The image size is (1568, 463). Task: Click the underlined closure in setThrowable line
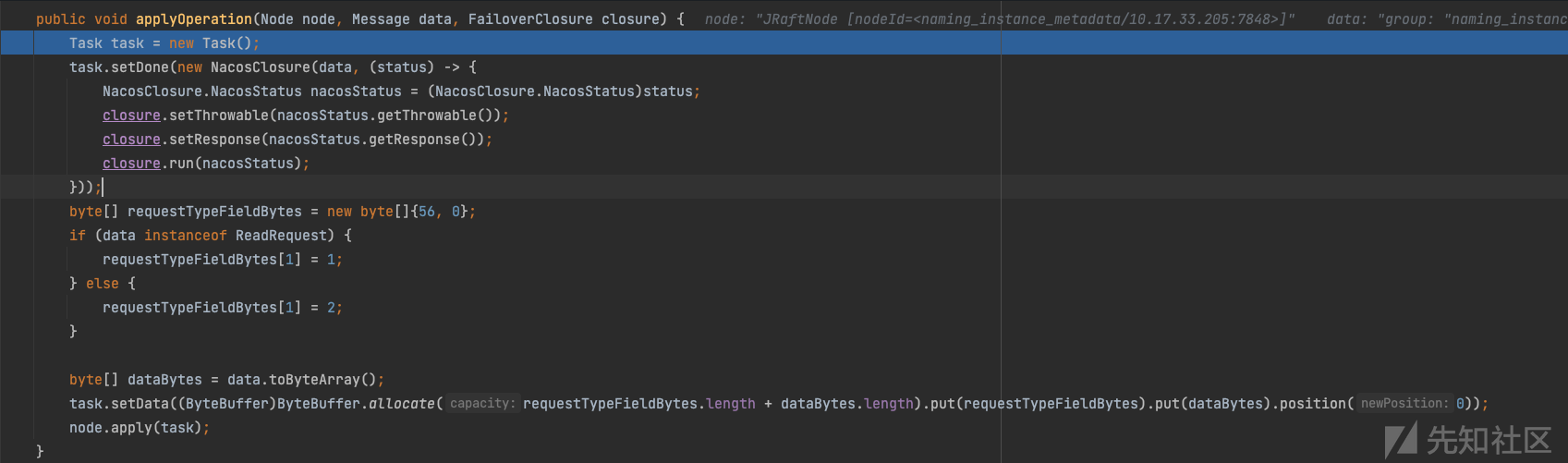point(131,115)
